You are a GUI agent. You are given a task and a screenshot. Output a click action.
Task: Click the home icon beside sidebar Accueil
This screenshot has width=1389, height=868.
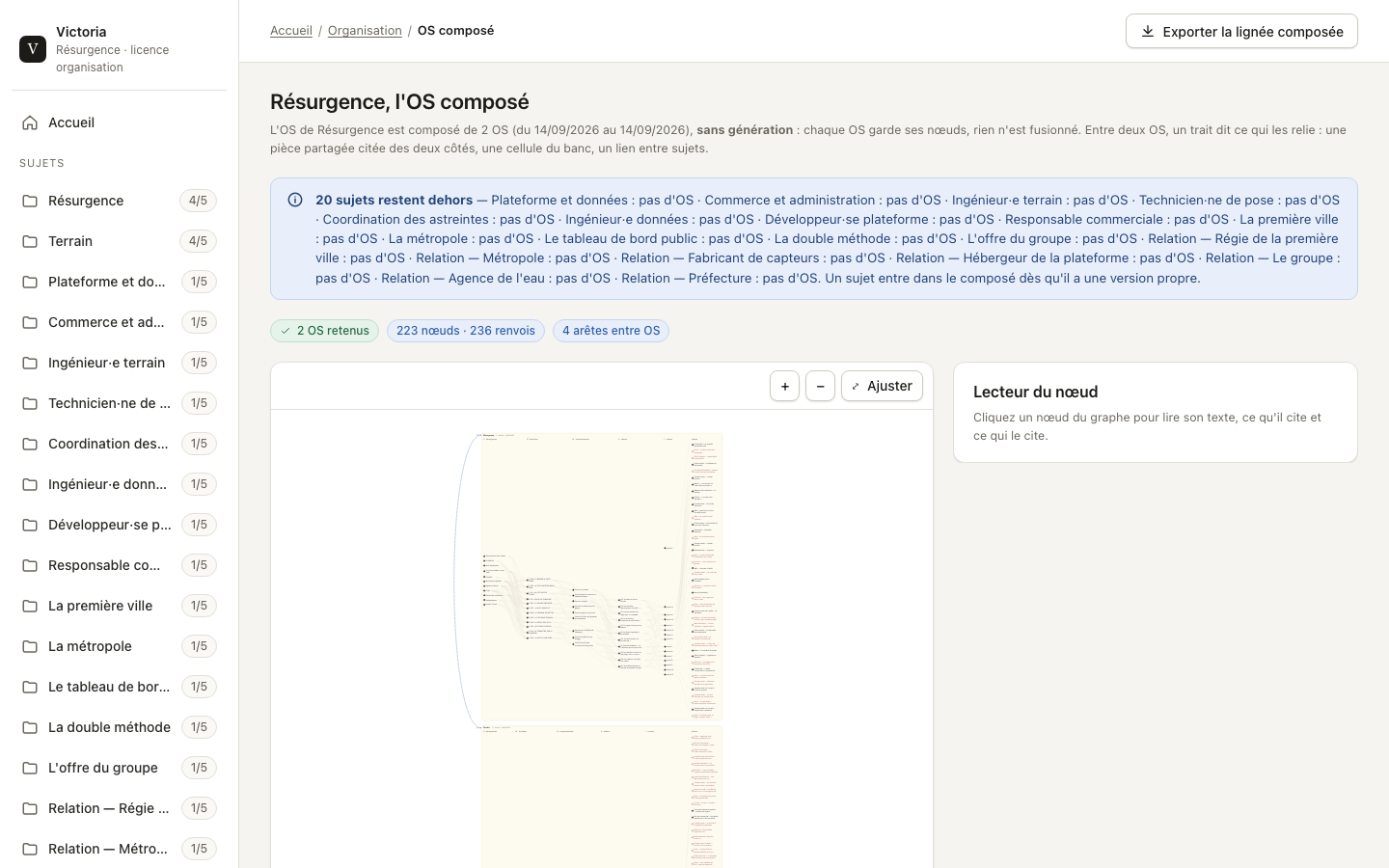click(30, 122)
